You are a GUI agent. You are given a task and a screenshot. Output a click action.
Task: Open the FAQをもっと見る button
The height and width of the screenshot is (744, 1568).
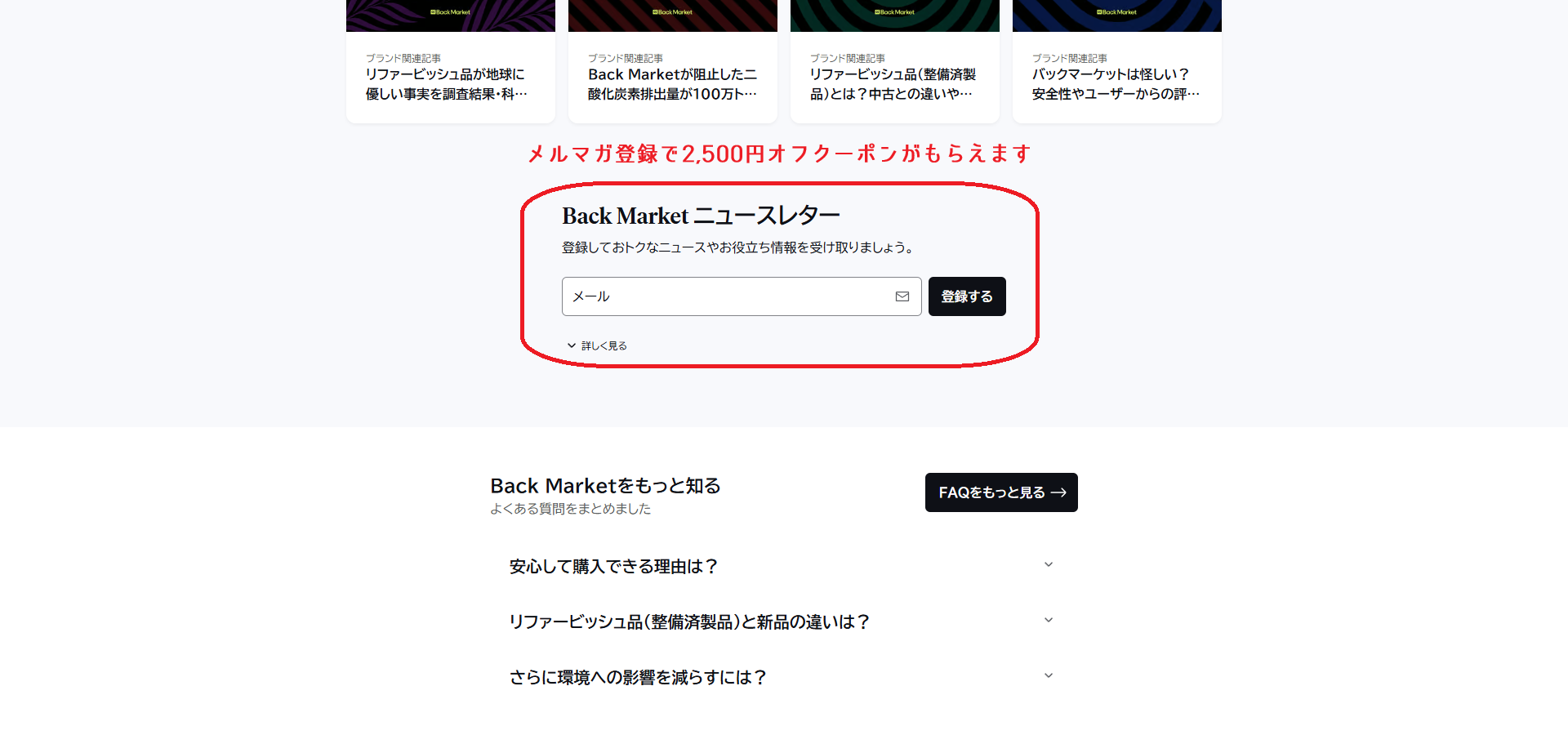1001,492
